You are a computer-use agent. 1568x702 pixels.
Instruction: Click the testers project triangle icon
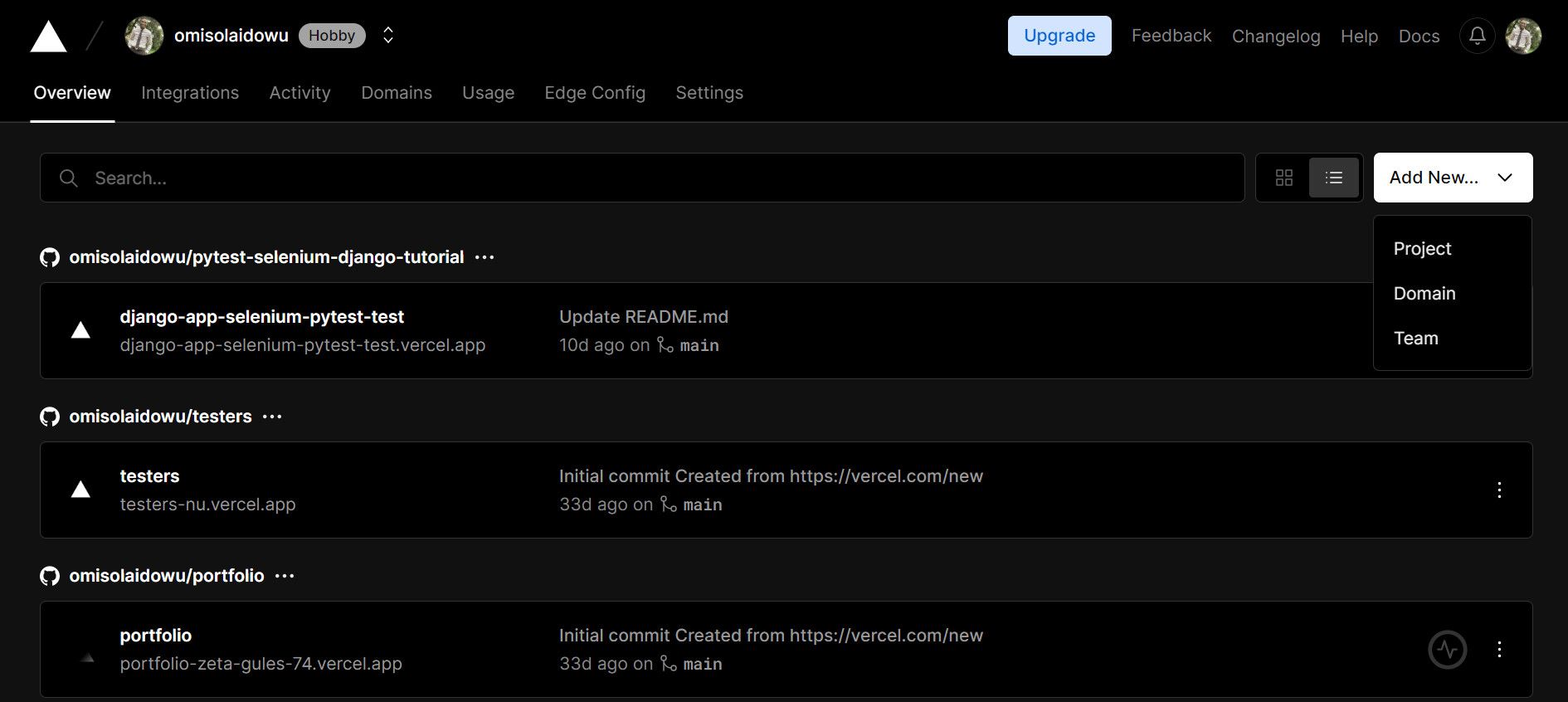[80, 490]
